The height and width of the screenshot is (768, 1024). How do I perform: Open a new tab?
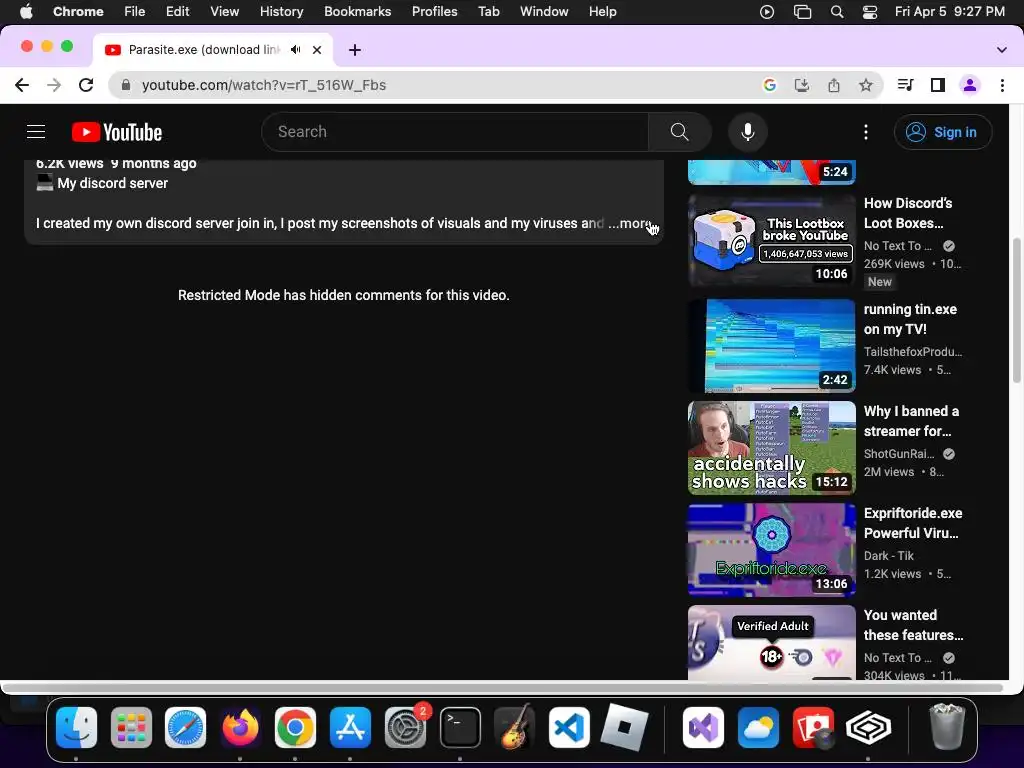coord(355,50)
